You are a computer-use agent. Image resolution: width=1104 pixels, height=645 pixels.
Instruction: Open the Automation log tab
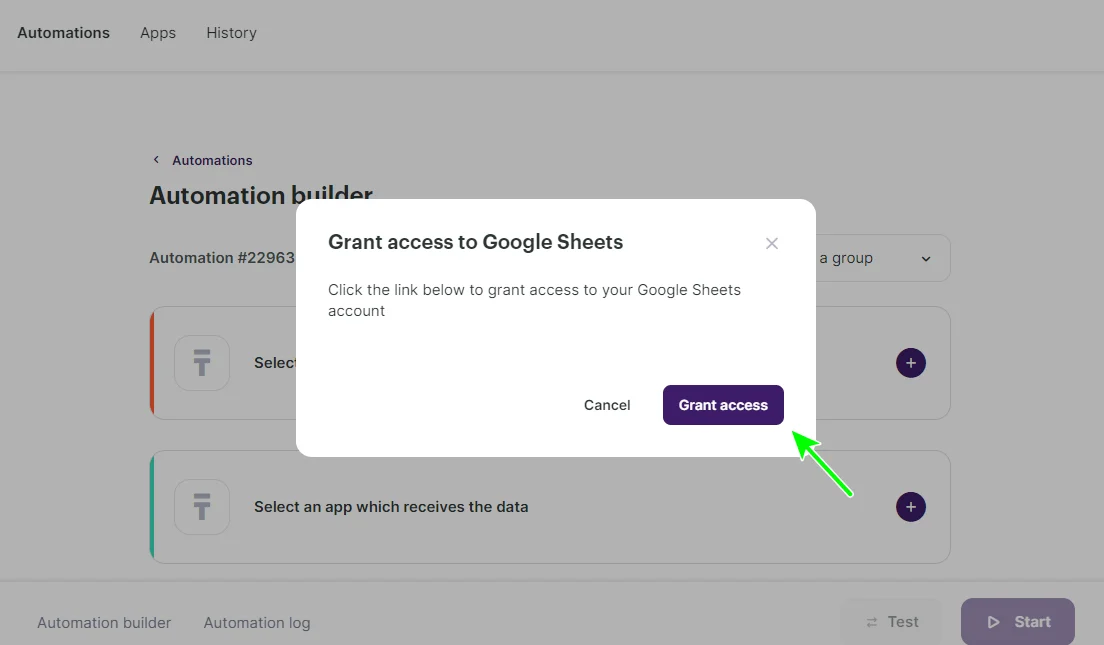(257, 622)
